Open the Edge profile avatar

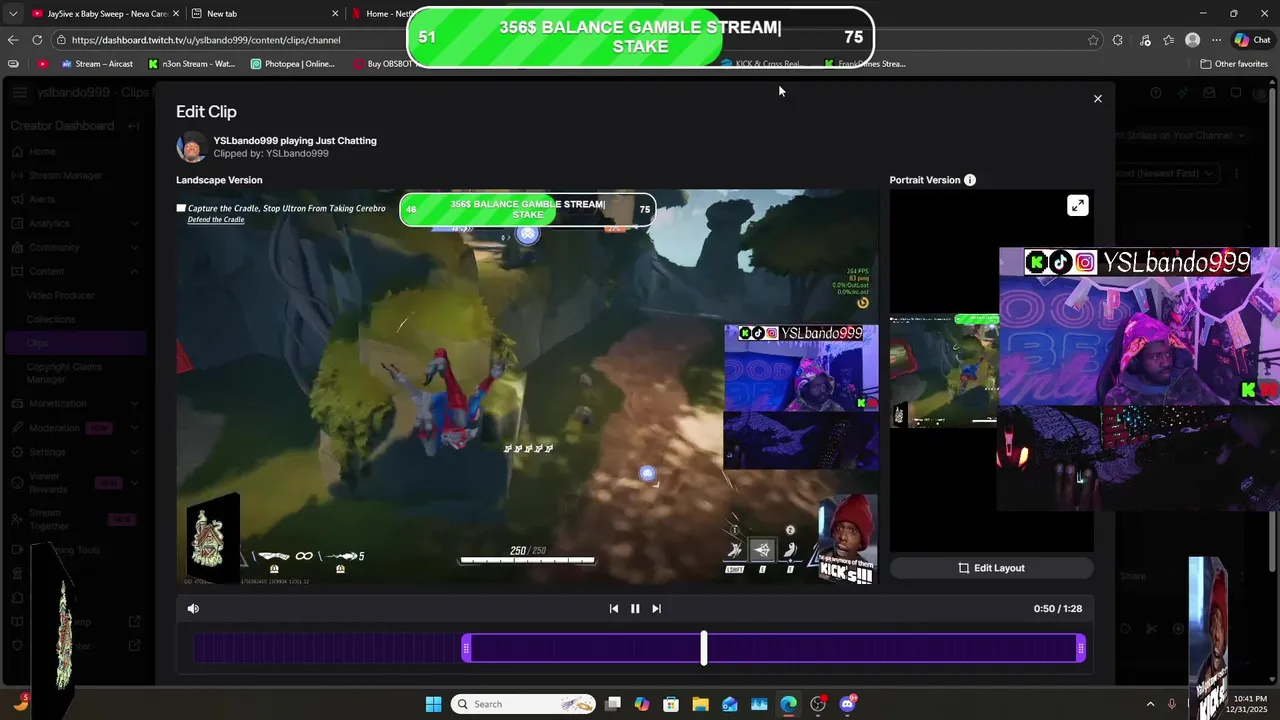point(1192,40)
